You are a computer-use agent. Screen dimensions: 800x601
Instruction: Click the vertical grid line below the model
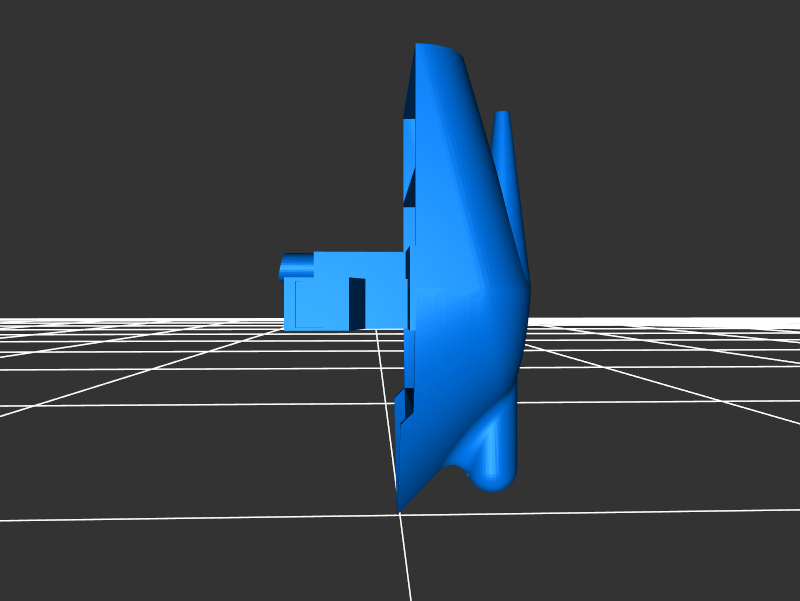[x=406, y=560]
